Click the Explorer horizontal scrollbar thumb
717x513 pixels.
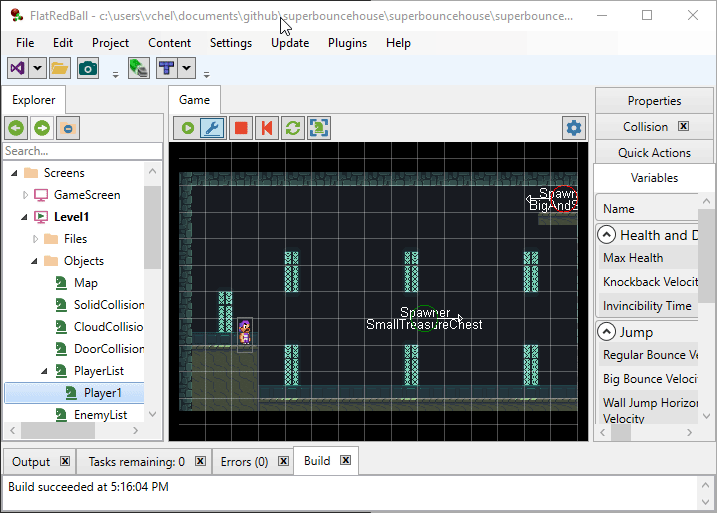point(58,430)
